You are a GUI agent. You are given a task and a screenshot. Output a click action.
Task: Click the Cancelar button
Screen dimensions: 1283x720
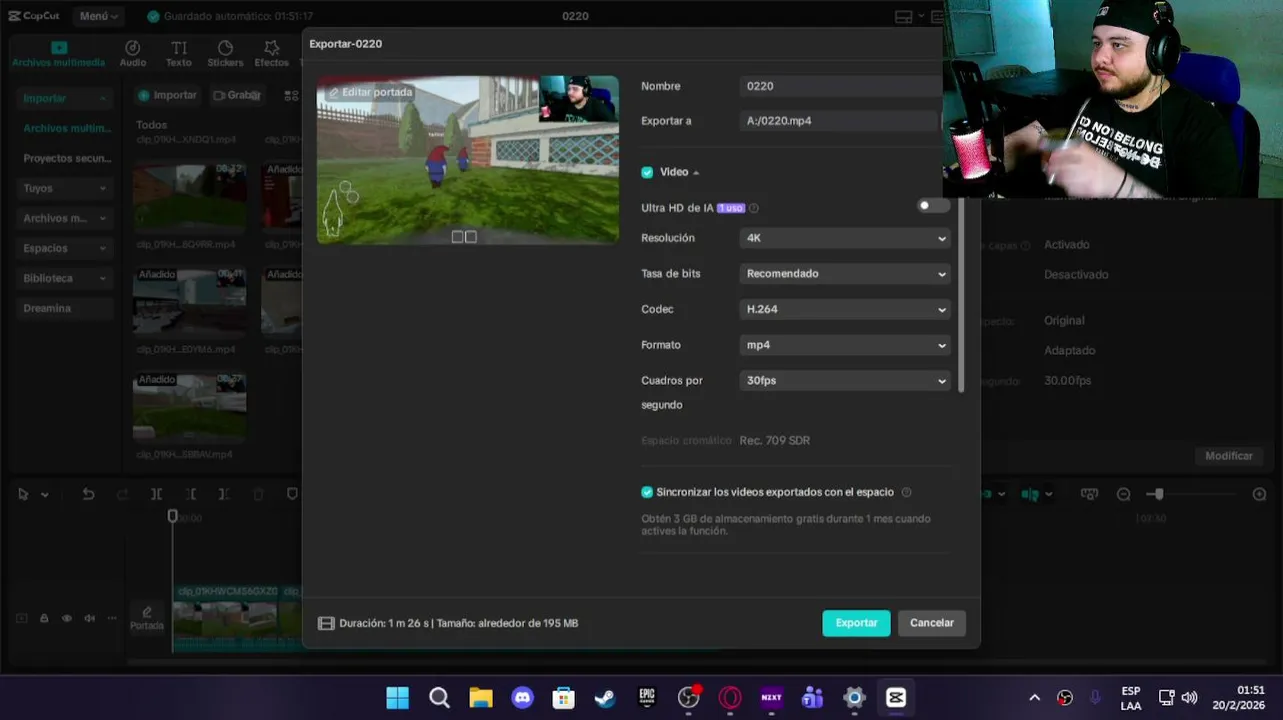pyautogui.click(x=931, y=623)
